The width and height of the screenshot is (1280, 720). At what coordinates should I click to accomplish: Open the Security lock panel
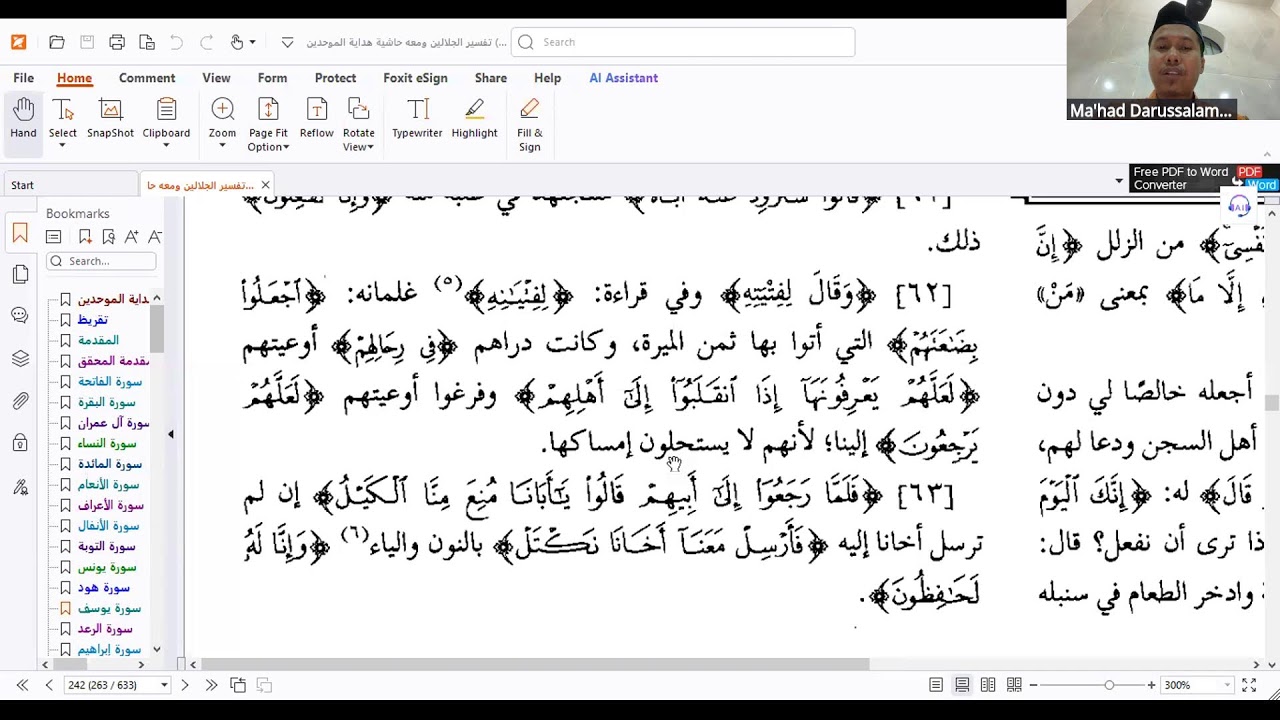click(x=20, y=443)
